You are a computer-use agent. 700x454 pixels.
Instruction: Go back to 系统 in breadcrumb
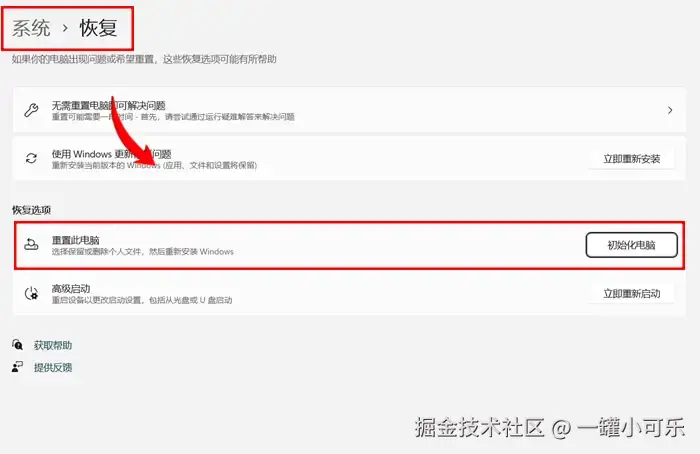(31, 28)
